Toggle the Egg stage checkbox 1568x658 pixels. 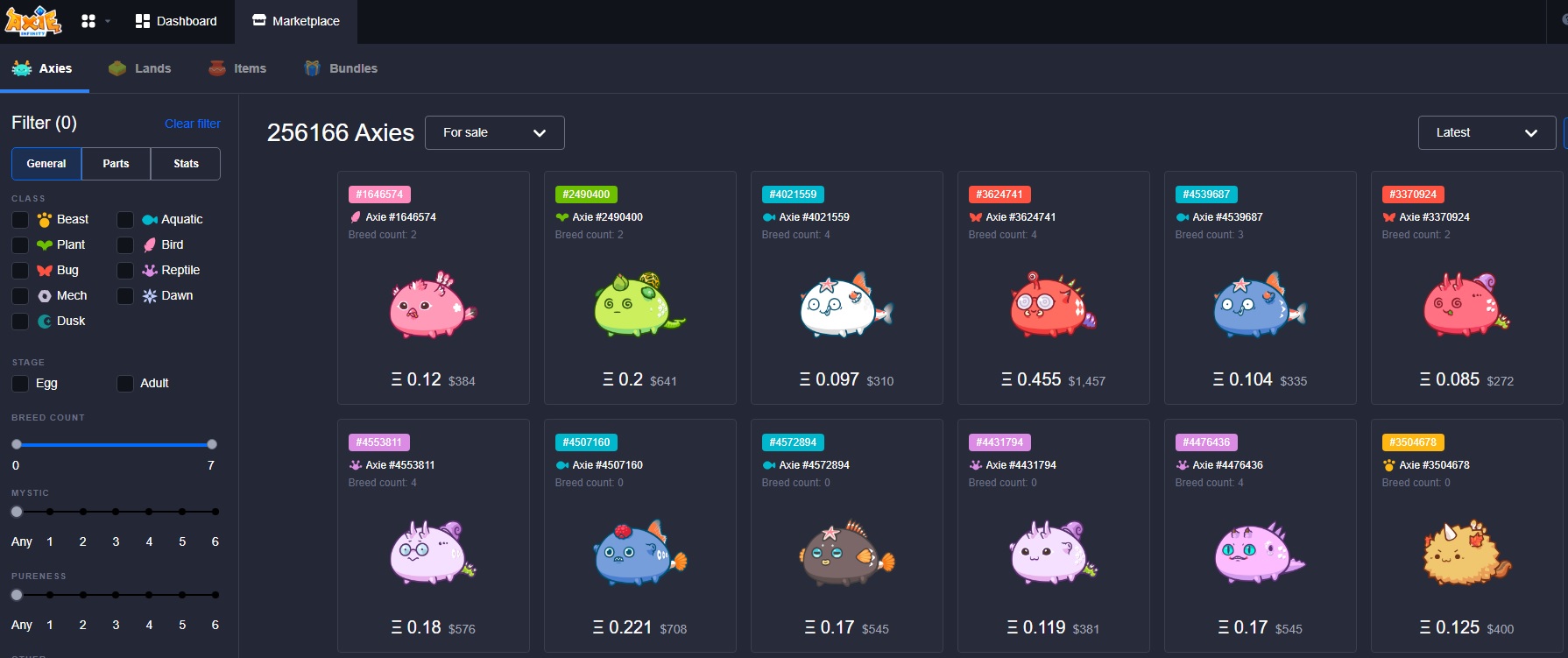20,383
